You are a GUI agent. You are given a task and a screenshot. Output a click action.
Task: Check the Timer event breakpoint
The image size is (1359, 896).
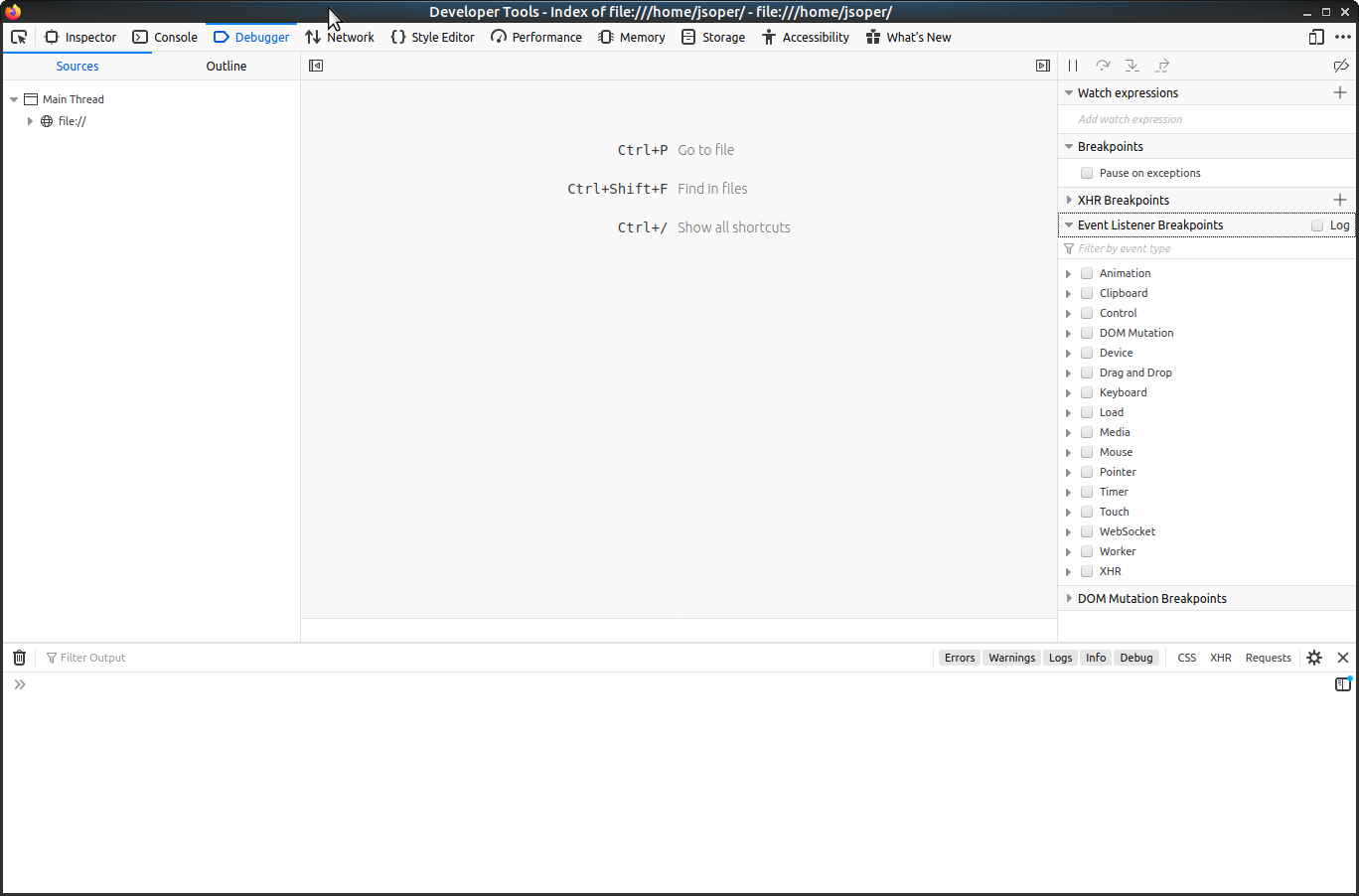pos(1087,492)
